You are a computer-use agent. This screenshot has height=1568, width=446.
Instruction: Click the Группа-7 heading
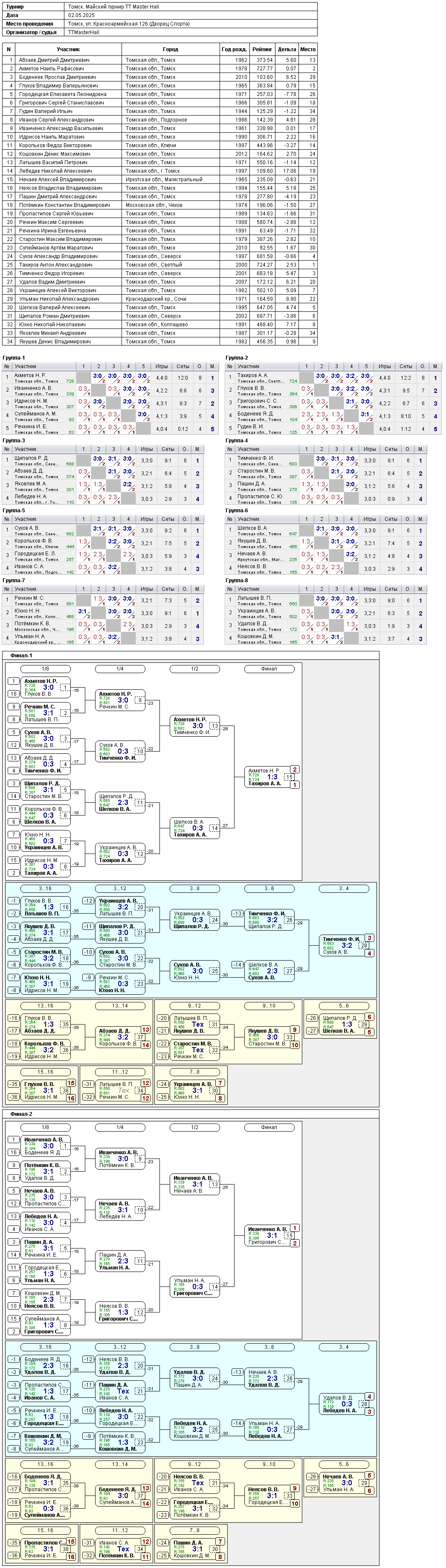(14, 580)
